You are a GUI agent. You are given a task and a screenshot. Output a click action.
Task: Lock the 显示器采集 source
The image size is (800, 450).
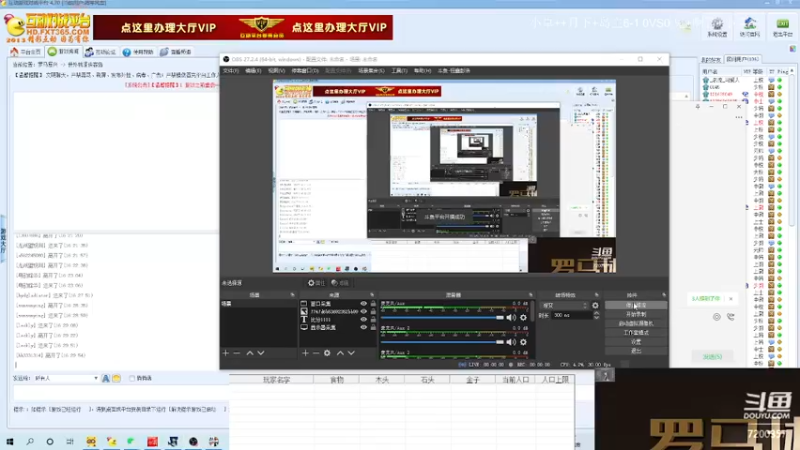pyautogui.click(x=373, y=328)
